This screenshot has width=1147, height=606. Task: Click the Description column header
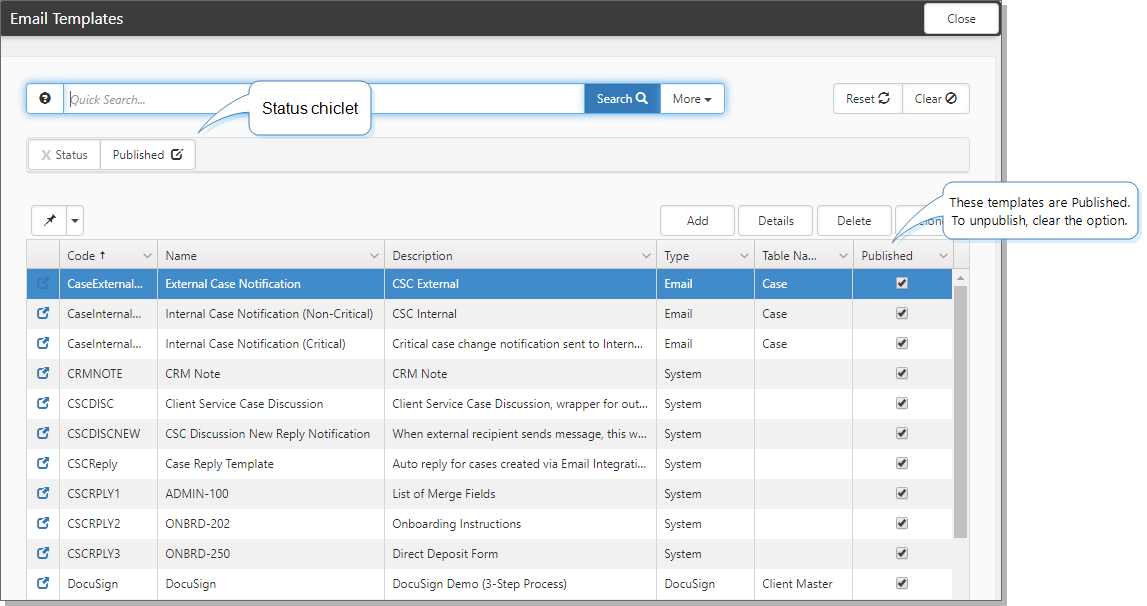422,256
